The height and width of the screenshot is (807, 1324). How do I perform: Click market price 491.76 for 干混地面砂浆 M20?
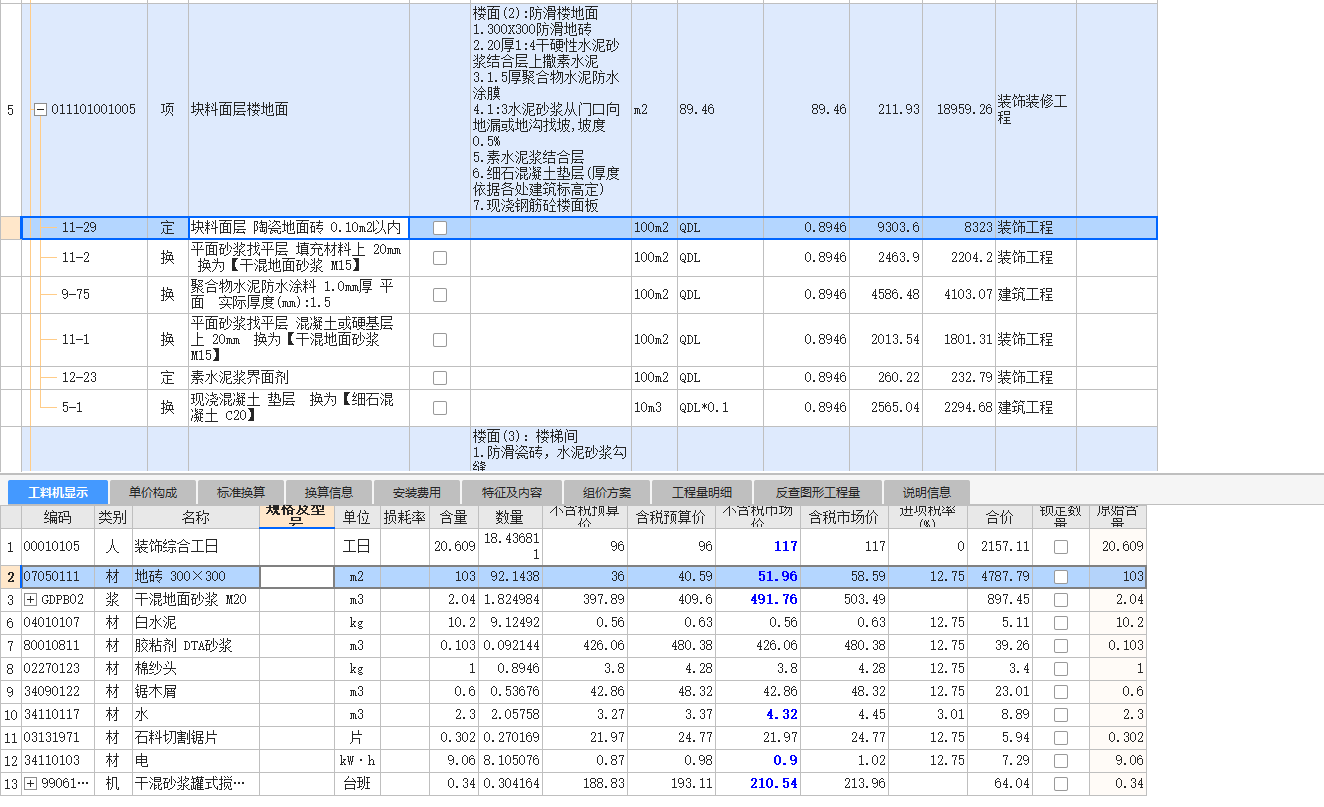pos(757,600)
